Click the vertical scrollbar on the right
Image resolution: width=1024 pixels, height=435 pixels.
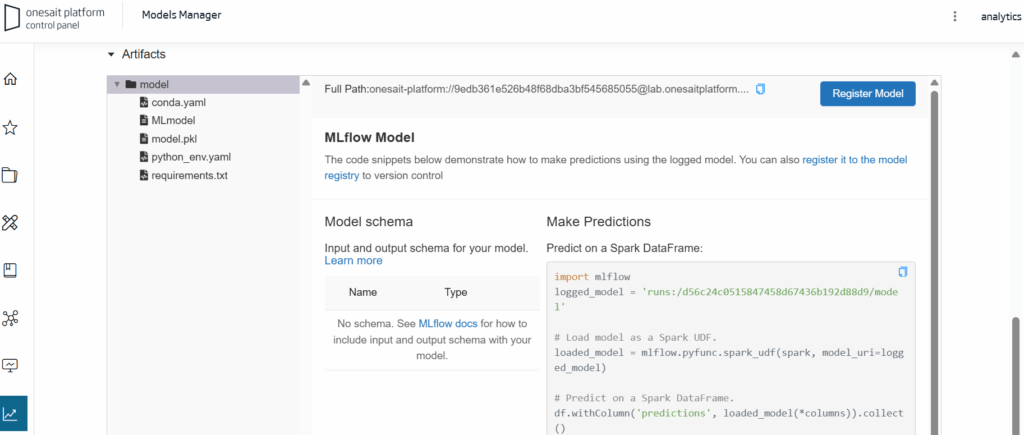pyautogui.click(x=1016, y=370)
